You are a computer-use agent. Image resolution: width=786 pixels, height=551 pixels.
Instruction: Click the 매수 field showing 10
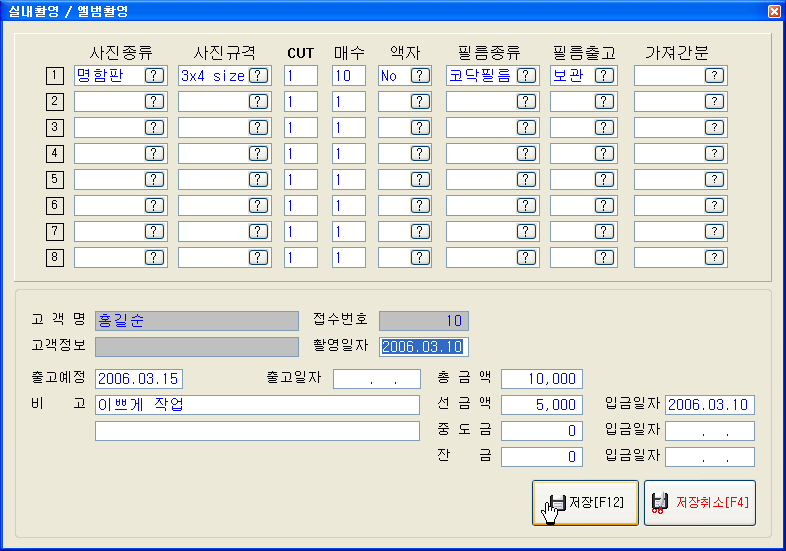pyautogui.click(x=349, y=76)
